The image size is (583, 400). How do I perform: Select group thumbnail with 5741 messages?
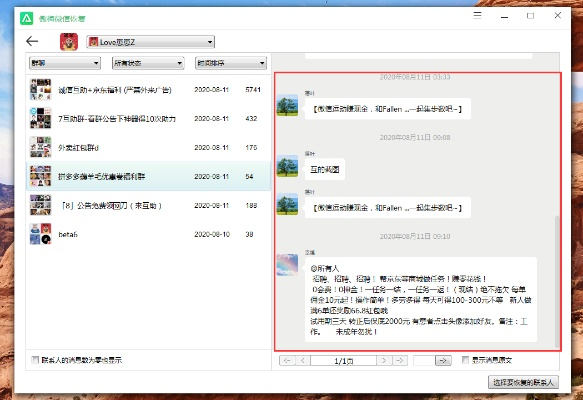[40, 89]
